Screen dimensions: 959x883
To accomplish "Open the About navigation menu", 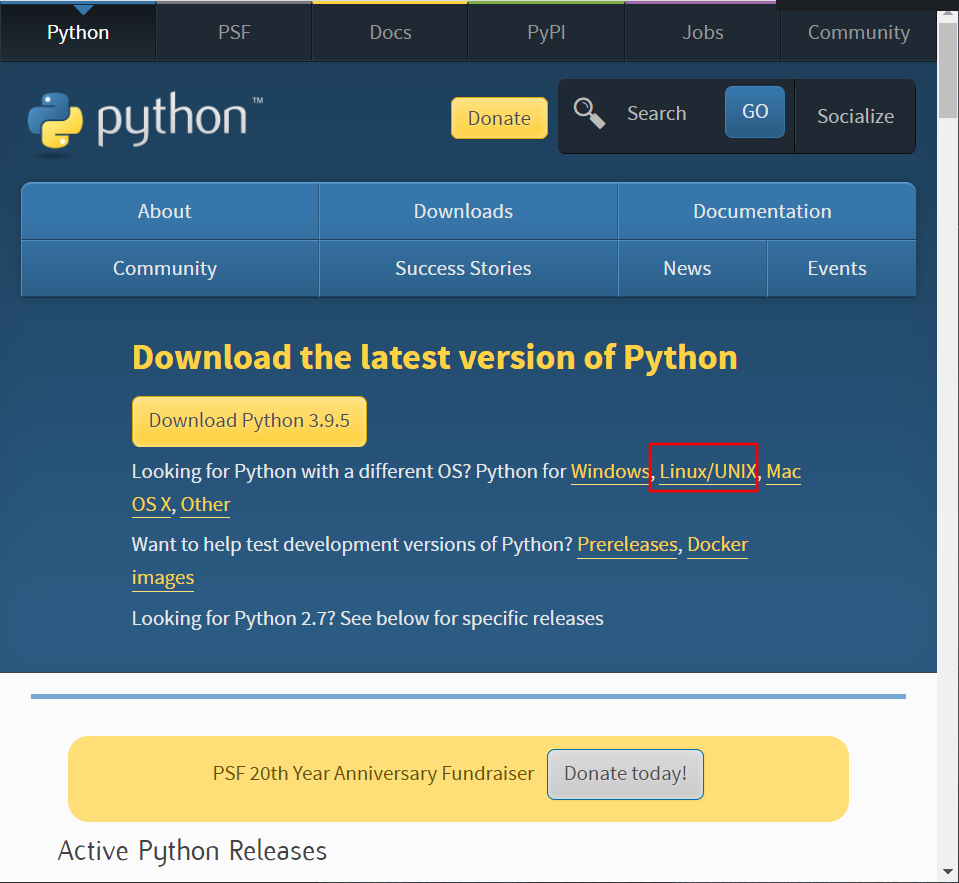I will click(170, 211).
